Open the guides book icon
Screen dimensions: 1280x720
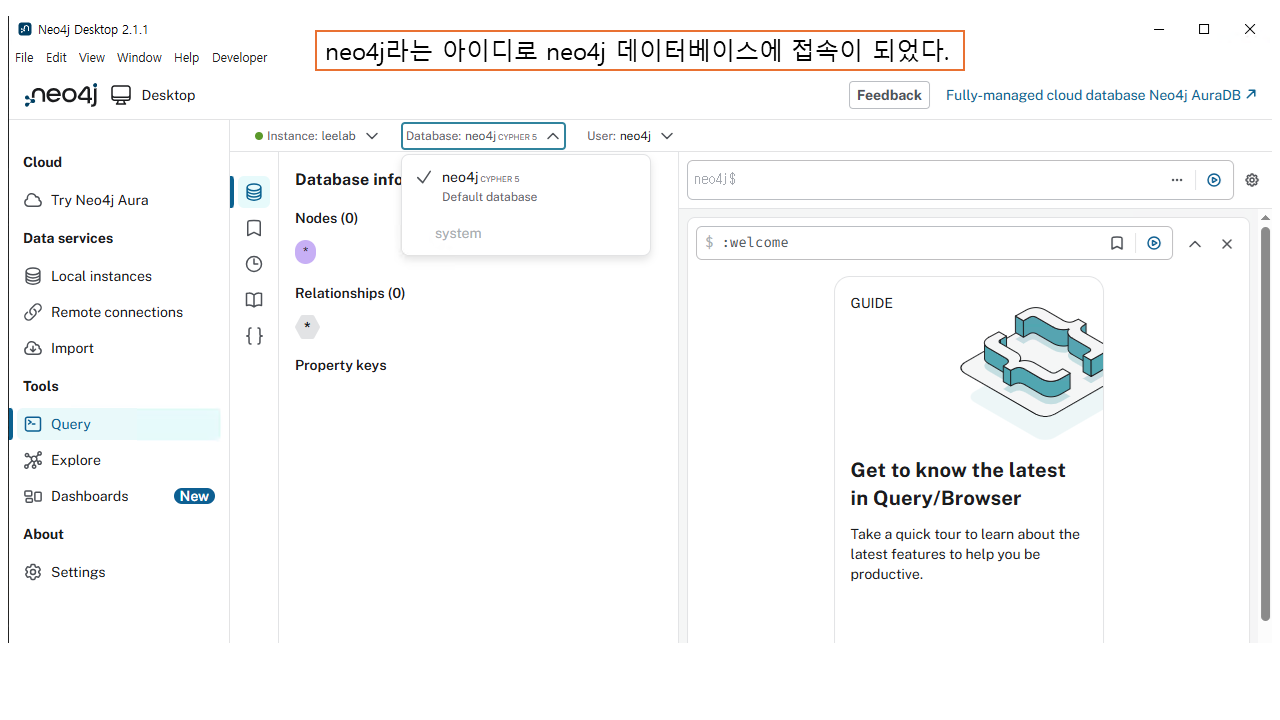pyautogui.click(x=254, y=300)
